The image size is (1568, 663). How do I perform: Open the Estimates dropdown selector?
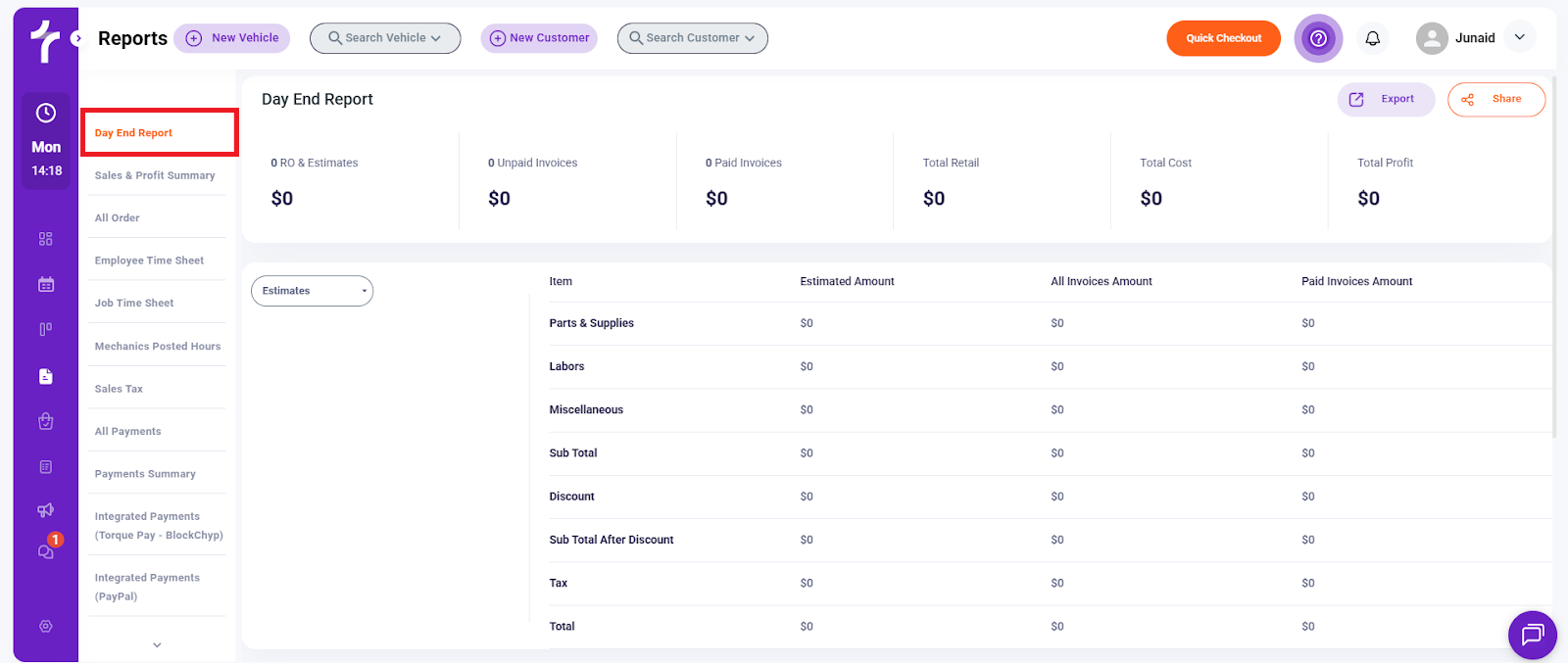coord(312,291)
